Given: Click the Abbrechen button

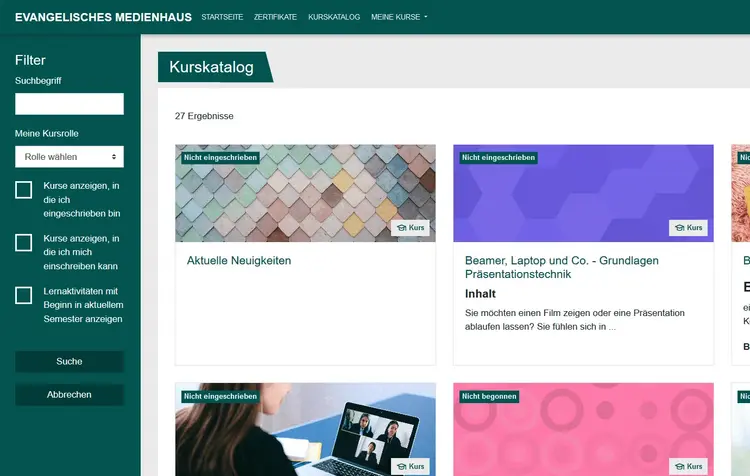Looking at the screenshot, I should point(69,395).
